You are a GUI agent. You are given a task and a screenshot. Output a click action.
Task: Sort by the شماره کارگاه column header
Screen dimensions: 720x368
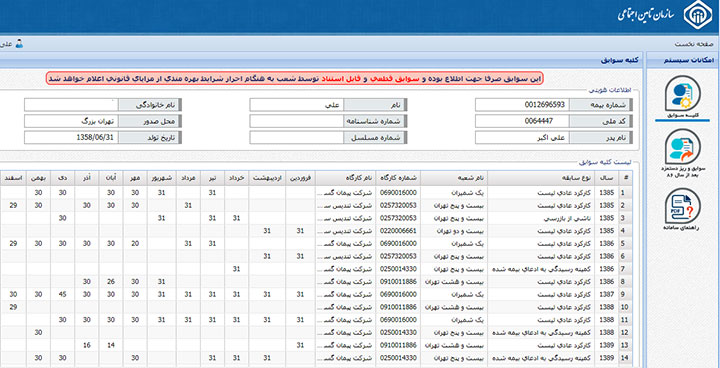pyautogui.click(x=398, y=178)
